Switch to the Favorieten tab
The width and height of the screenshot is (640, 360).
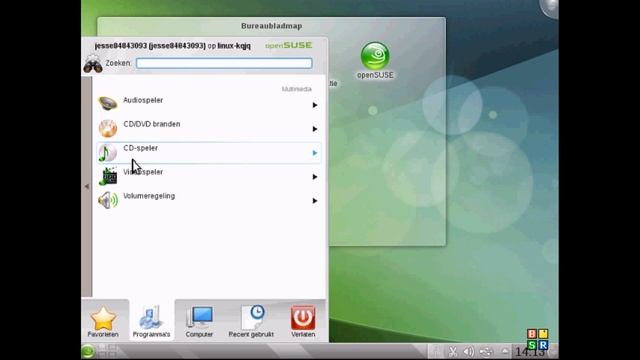(103, 322)
